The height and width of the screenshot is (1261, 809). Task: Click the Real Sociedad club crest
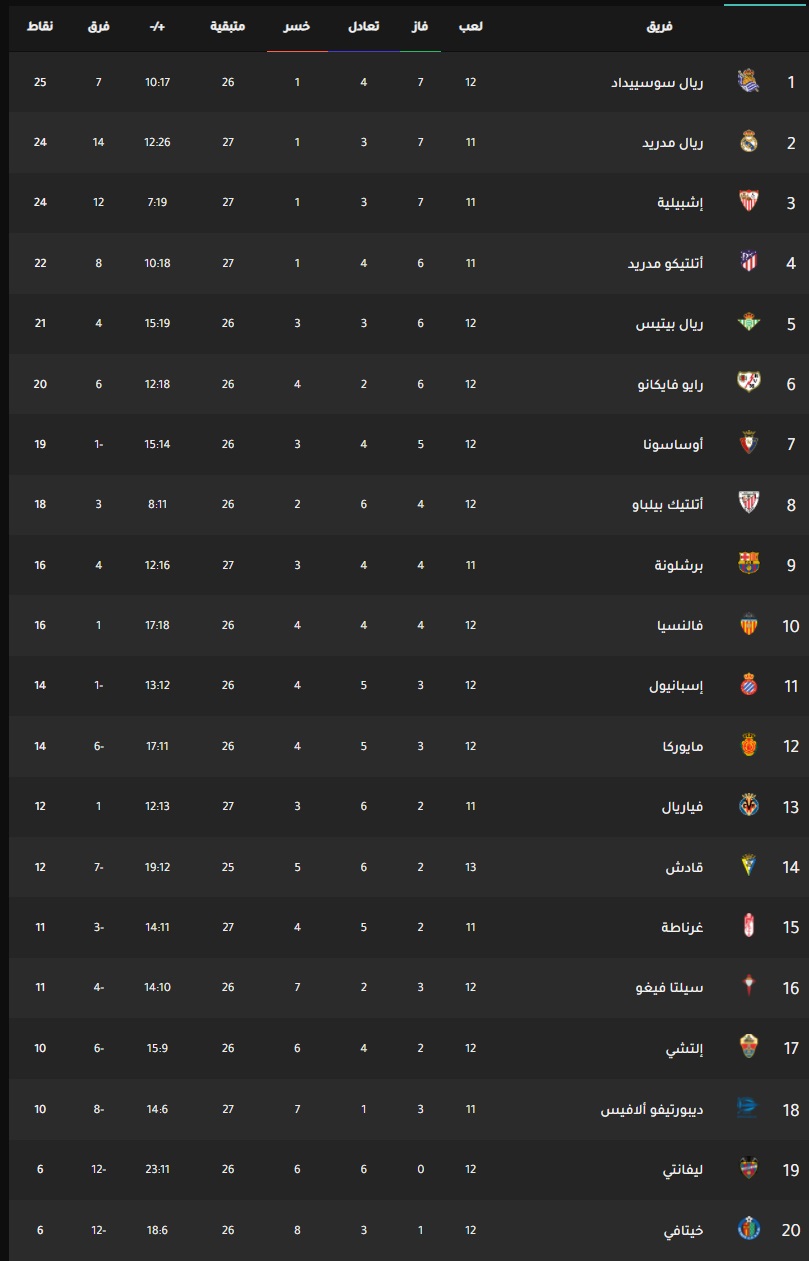(x=748, y=81)
